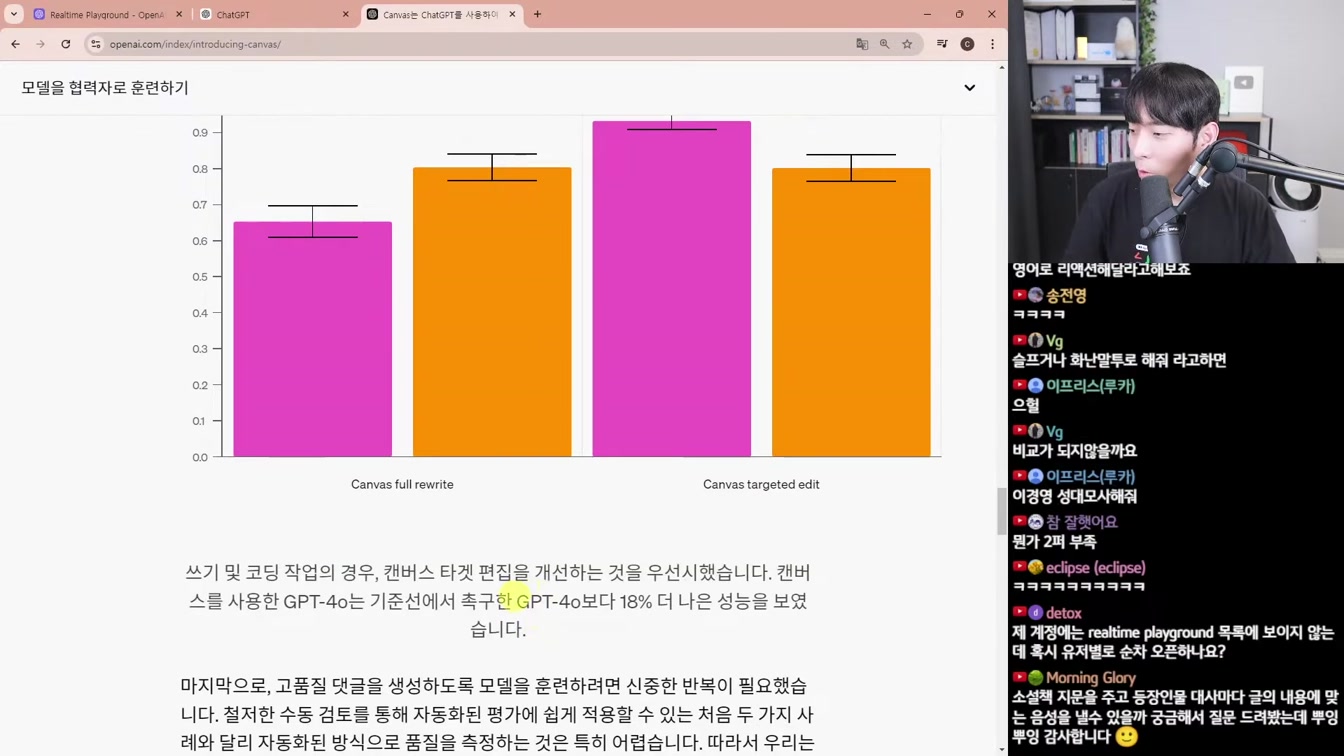1344x756 pixels.
Task: Click chat message 이경영 성대모사해줘
Action: (1075, 496)
